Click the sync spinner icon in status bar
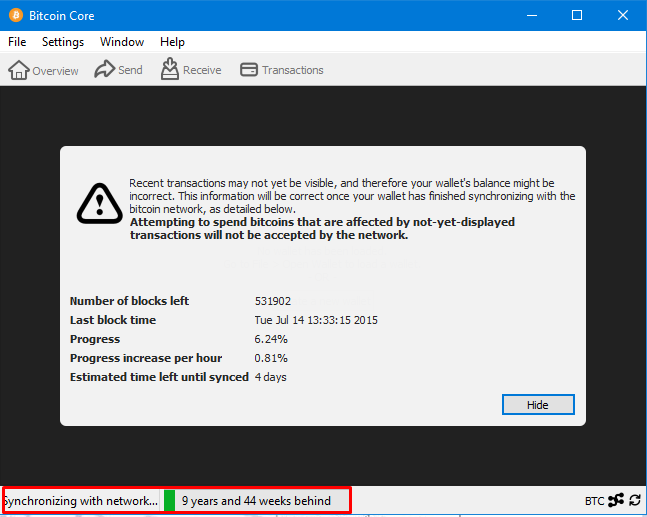 click(635, 500)
